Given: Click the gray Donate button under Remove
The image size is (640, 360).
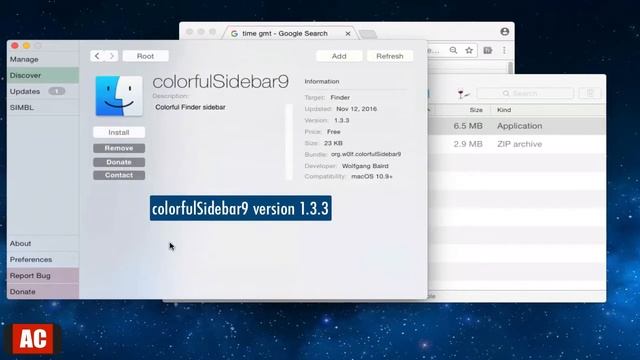Looking at the screenshot, I should point(119,162).
